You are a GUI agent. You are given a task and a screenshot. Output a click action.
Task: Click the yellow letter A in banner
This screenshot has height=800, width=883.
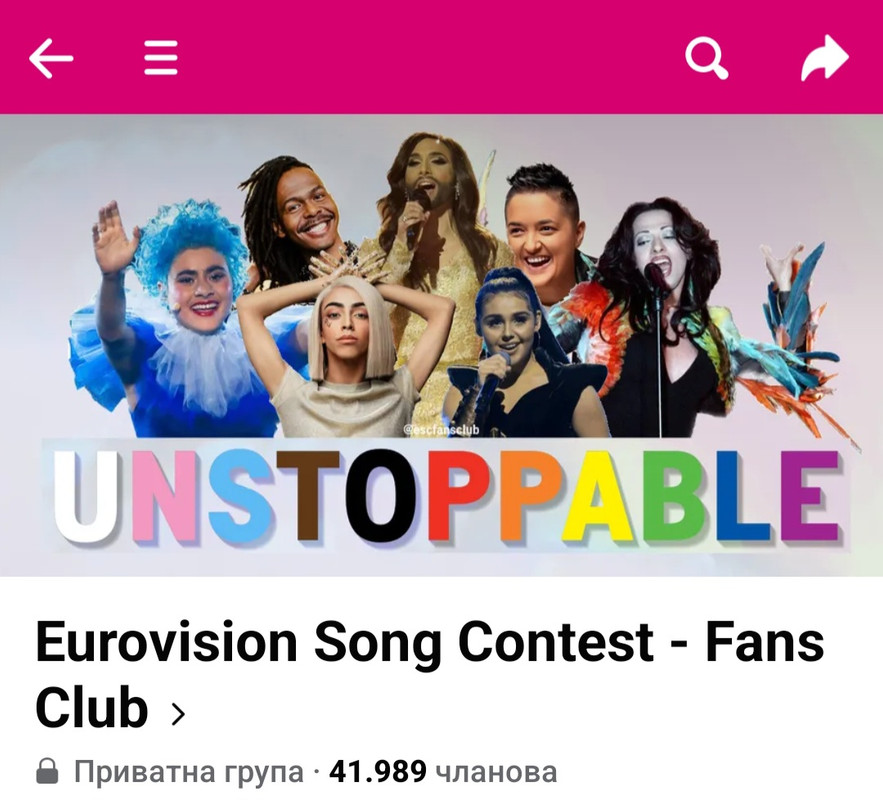pyautogui.click(x=599, y=496)
